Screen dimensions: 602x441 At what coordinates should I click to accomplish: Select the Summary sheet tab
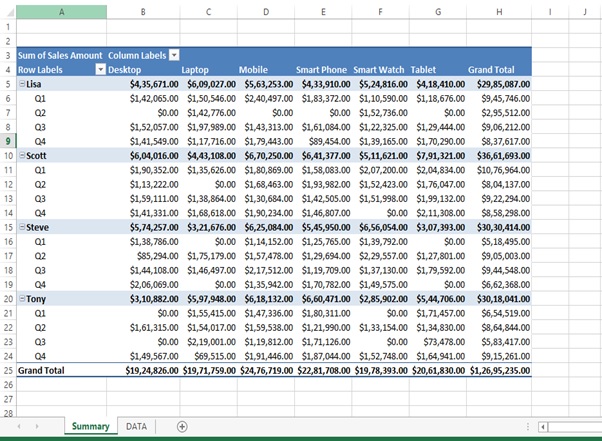point(90,427)
